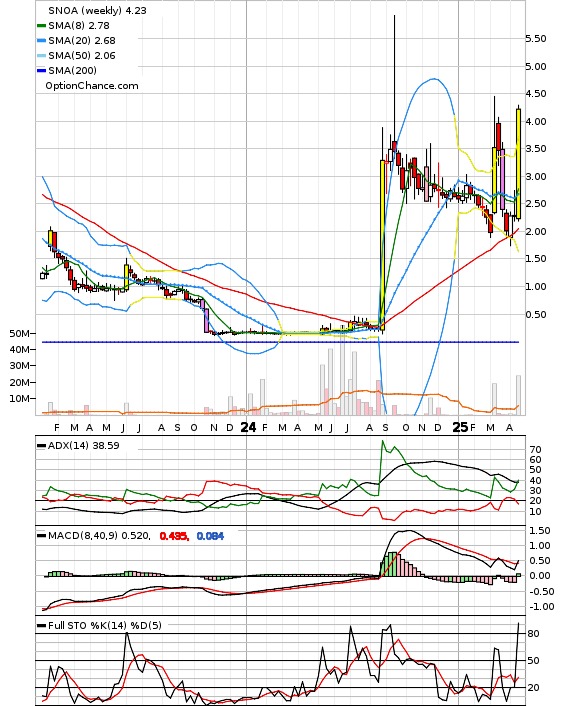This screenshot has height=706, width=566.
Task: Click the blue 0.084 MACD histogram value
Action: pos(210,536)
